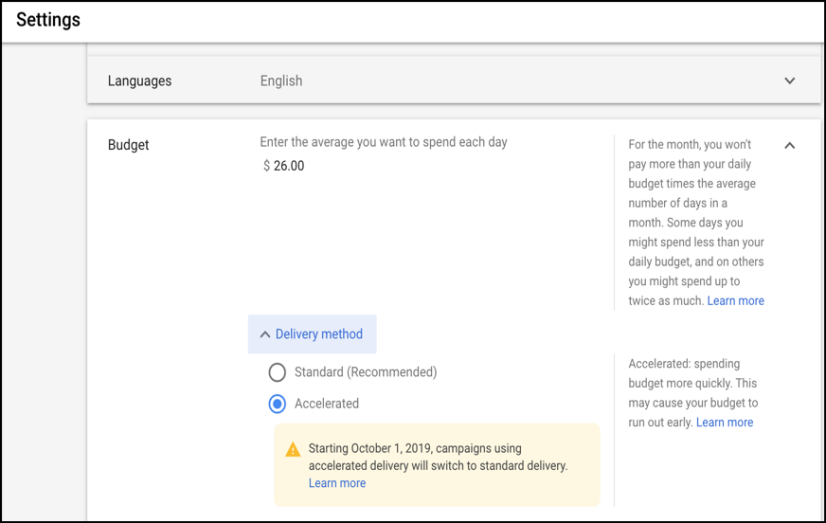Select Standard (Recommended) delivery option

pos(277,372)
